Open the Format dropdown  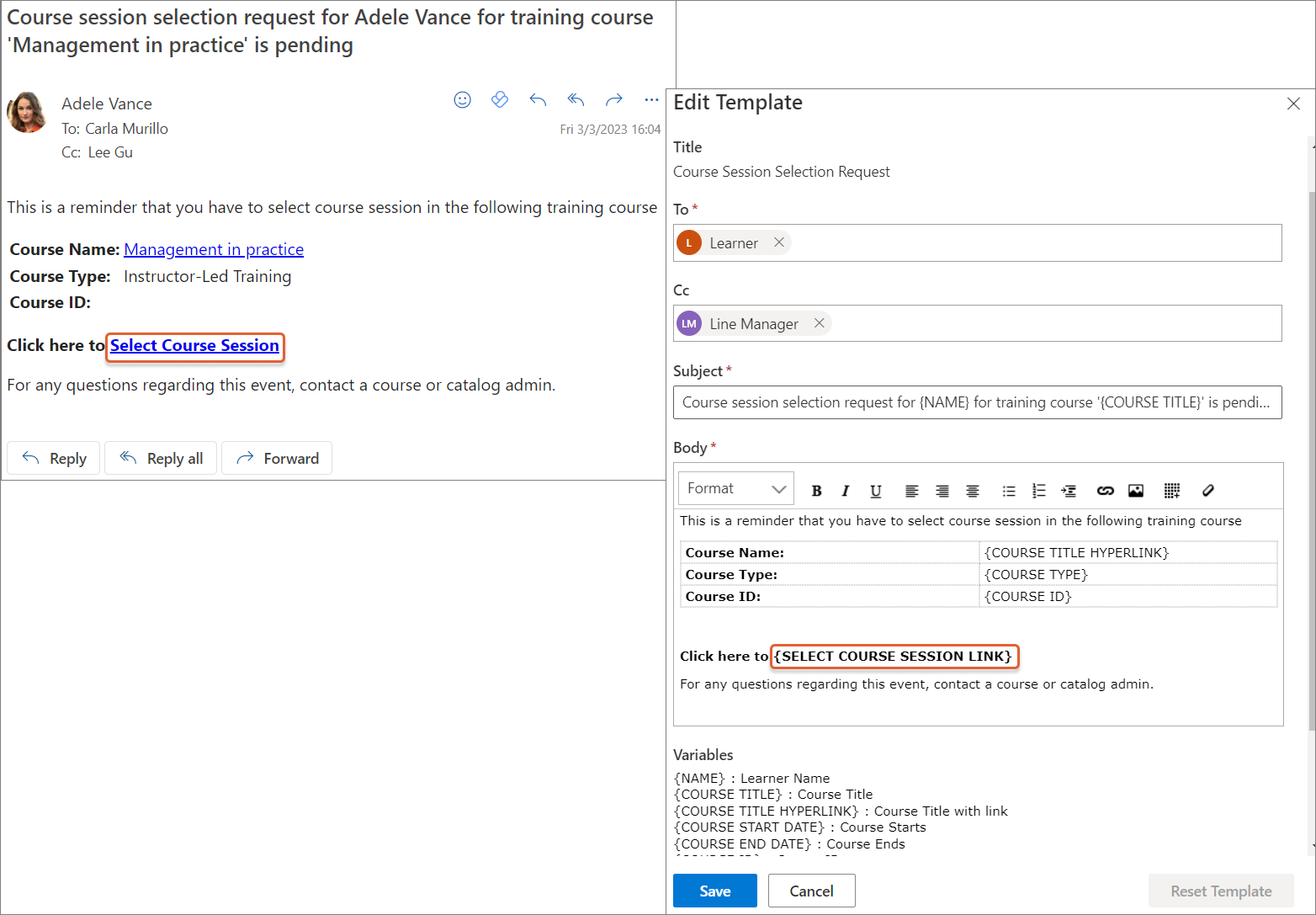click(735, 488)
